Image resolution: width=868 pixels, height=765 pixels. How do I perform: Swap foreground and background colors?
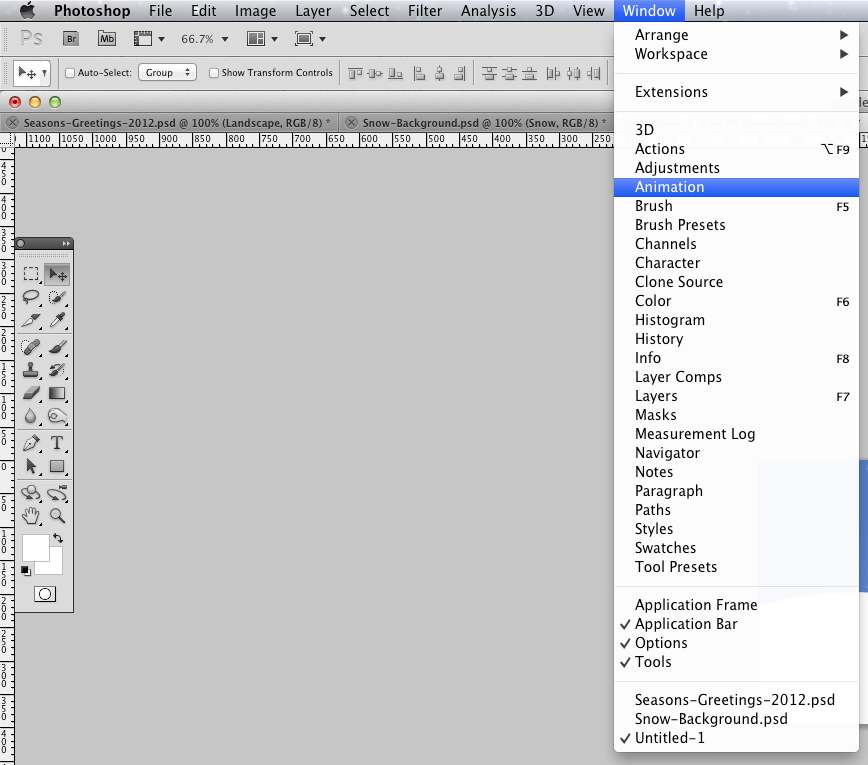[58, 538]
